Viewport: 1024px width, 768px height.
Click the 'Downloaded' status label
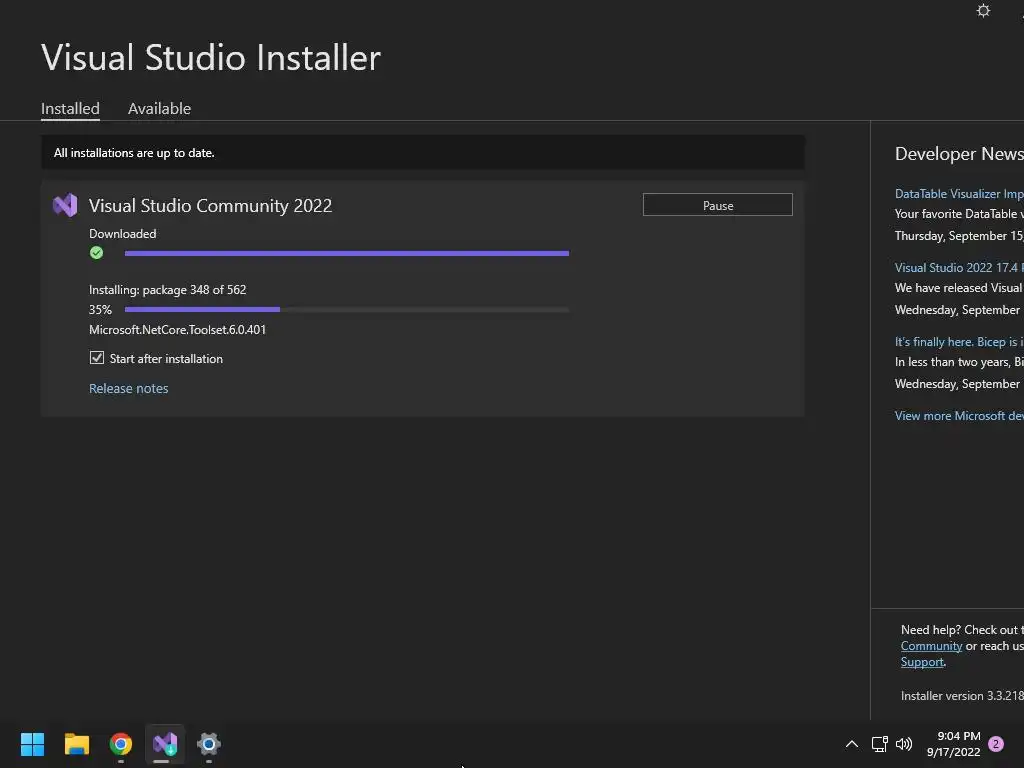[123, 234]
